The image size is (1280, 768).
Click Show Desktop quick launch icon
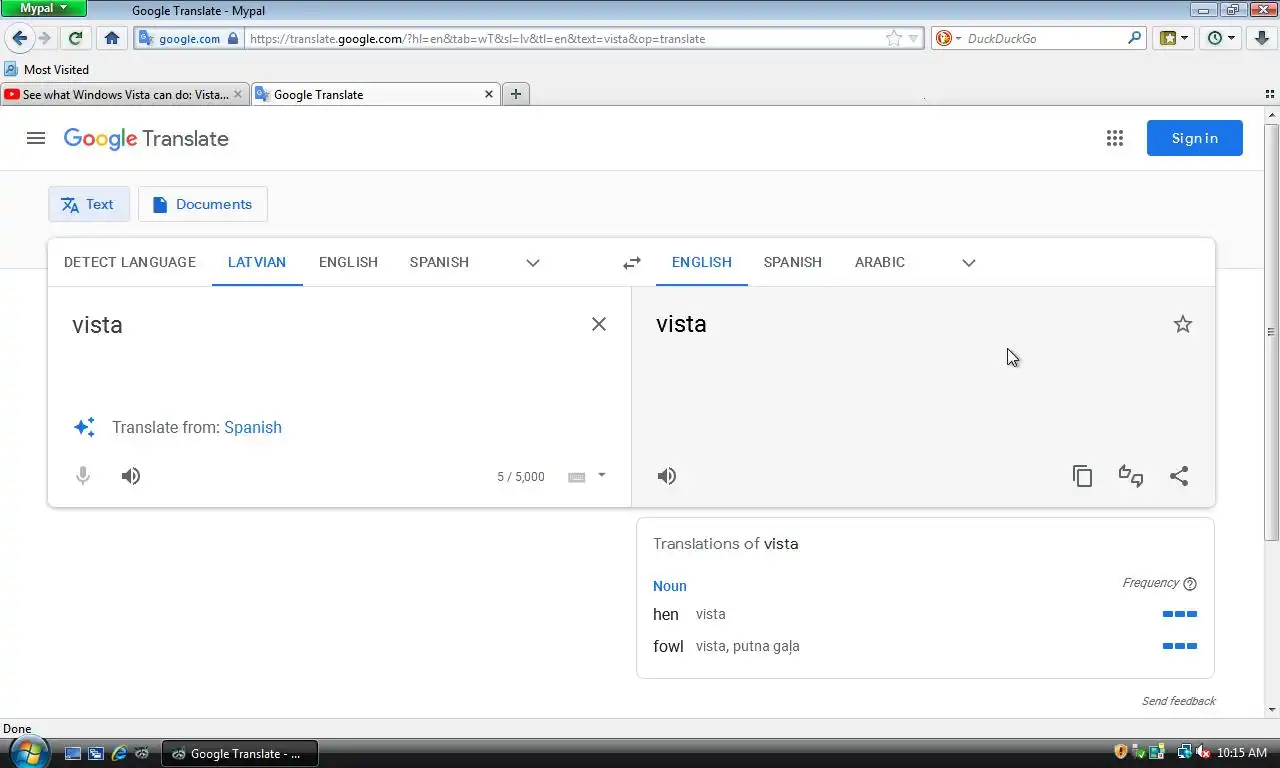point(73,753)
